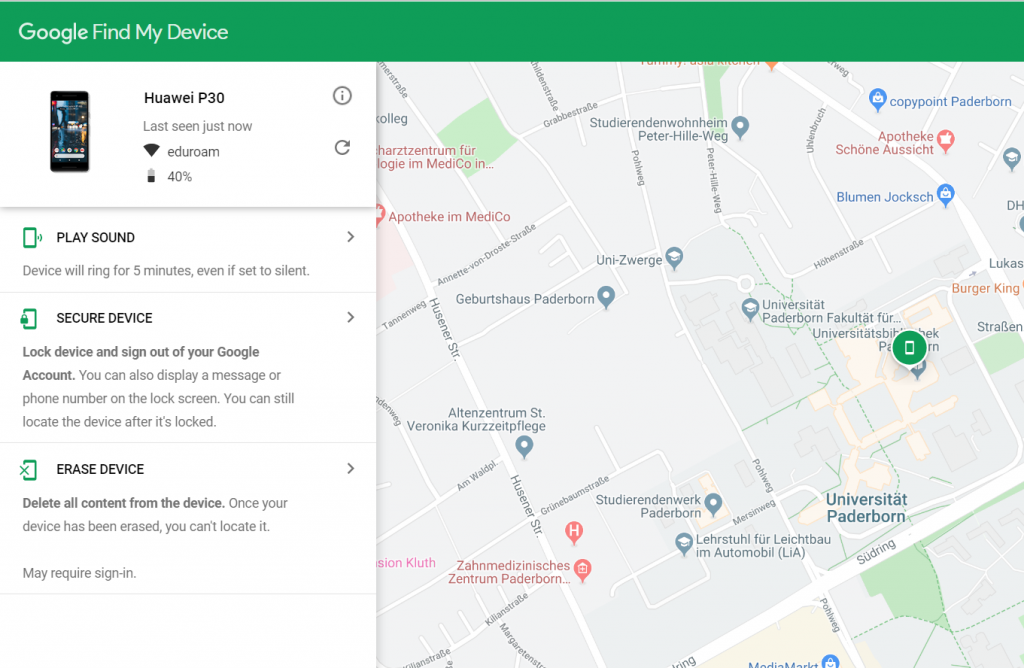Click the Universität Paderborn map label

click(x=866, y=508)
